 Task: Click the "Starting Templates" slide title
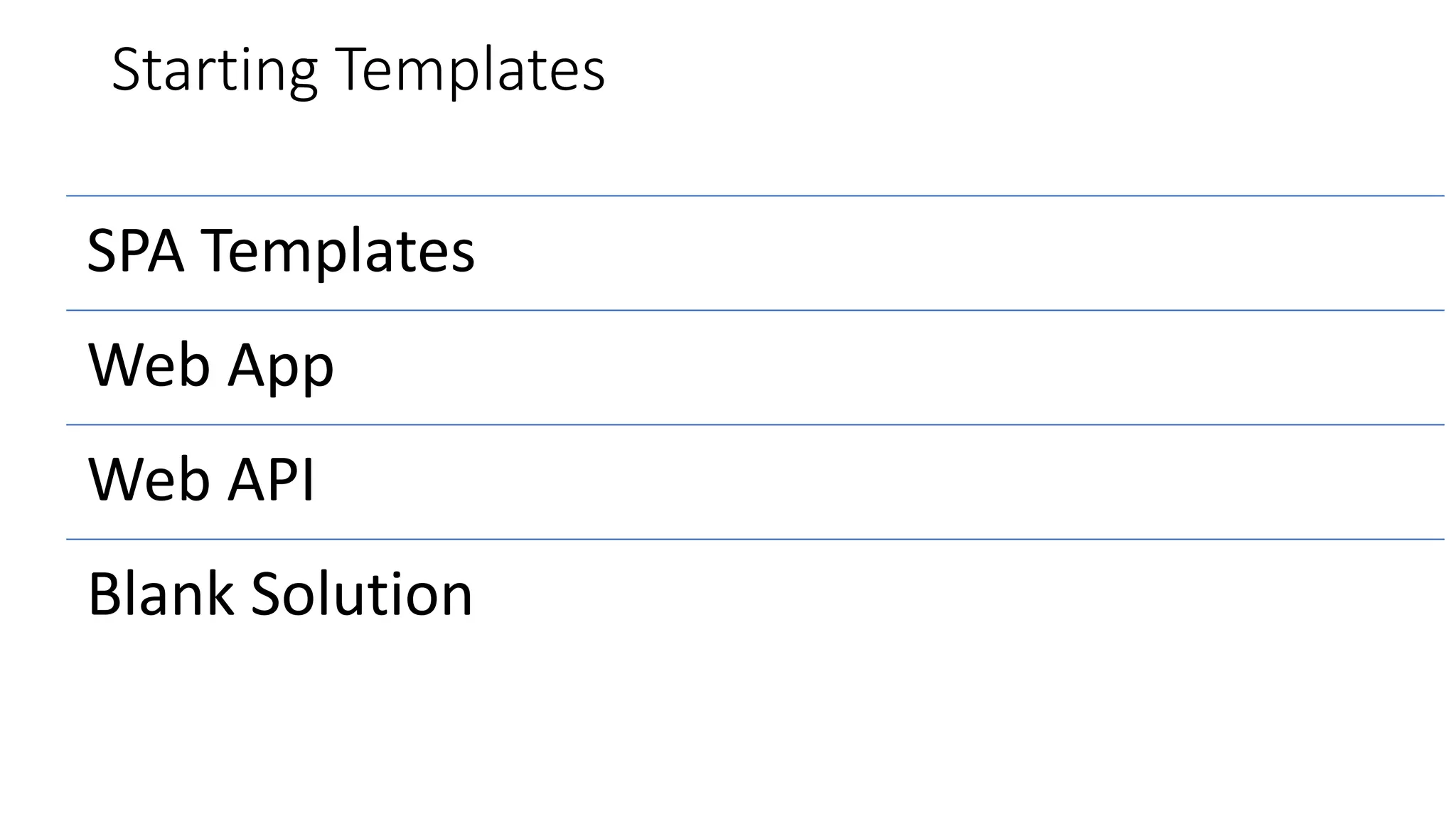358,70
